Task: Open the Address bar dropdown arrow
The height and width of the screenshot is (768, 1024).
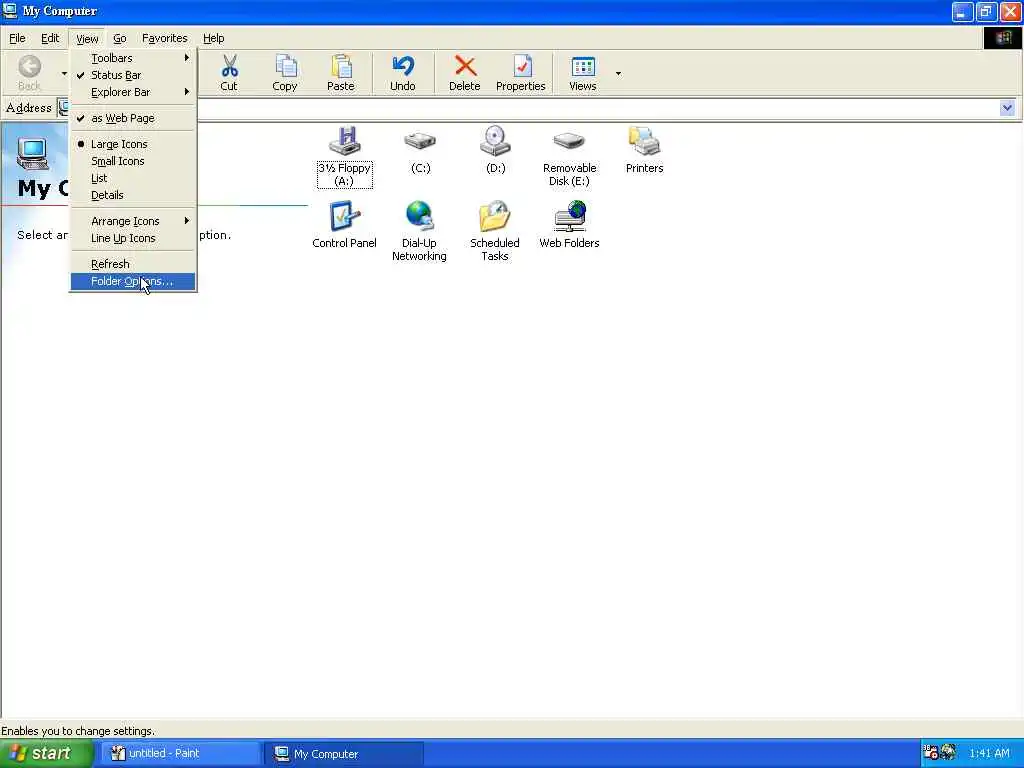Action: pyautogui.click(x=1007, y=108)
